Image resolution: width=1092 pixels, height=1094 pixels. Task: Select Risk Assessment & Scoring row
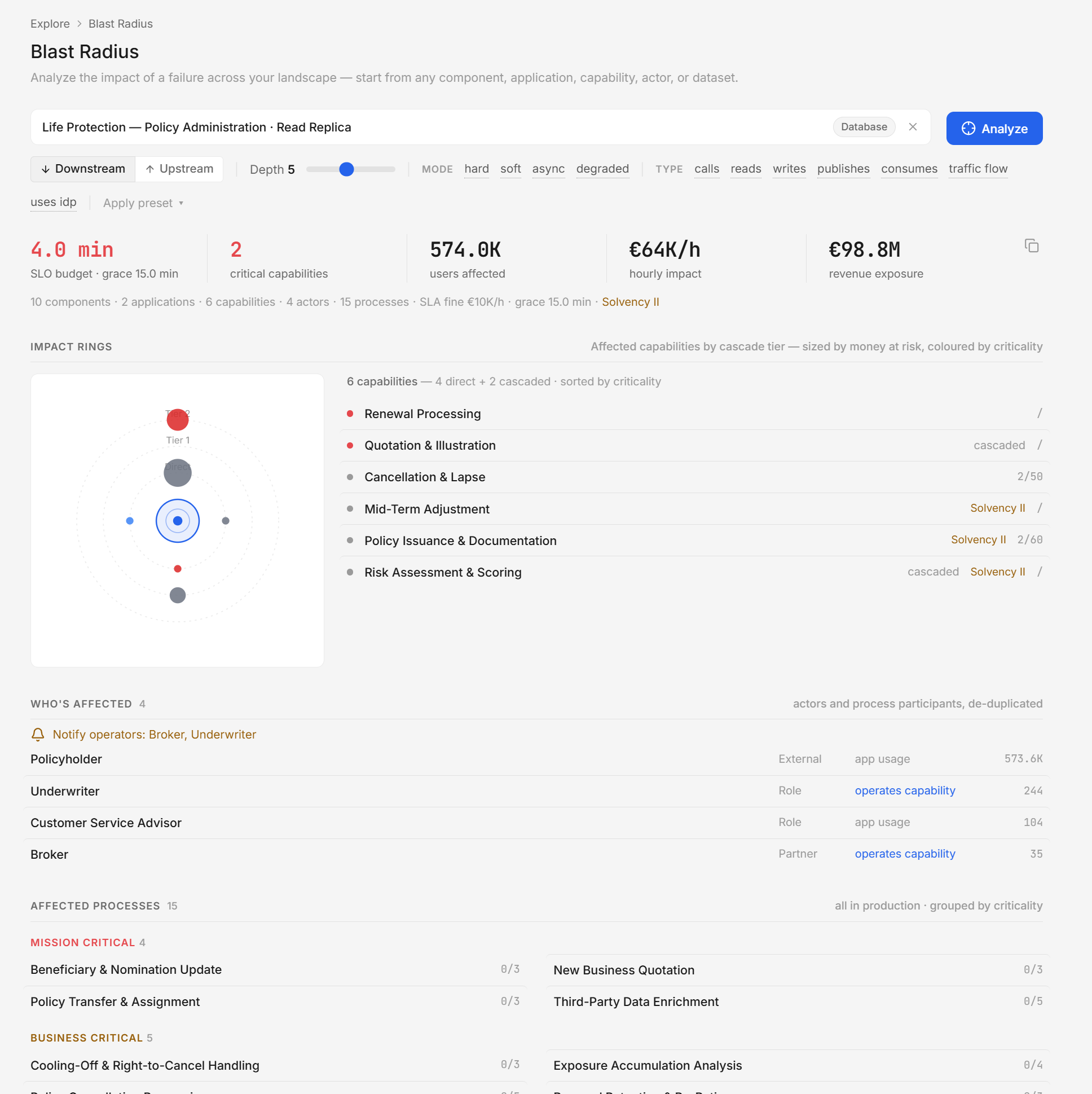[694, 573]
